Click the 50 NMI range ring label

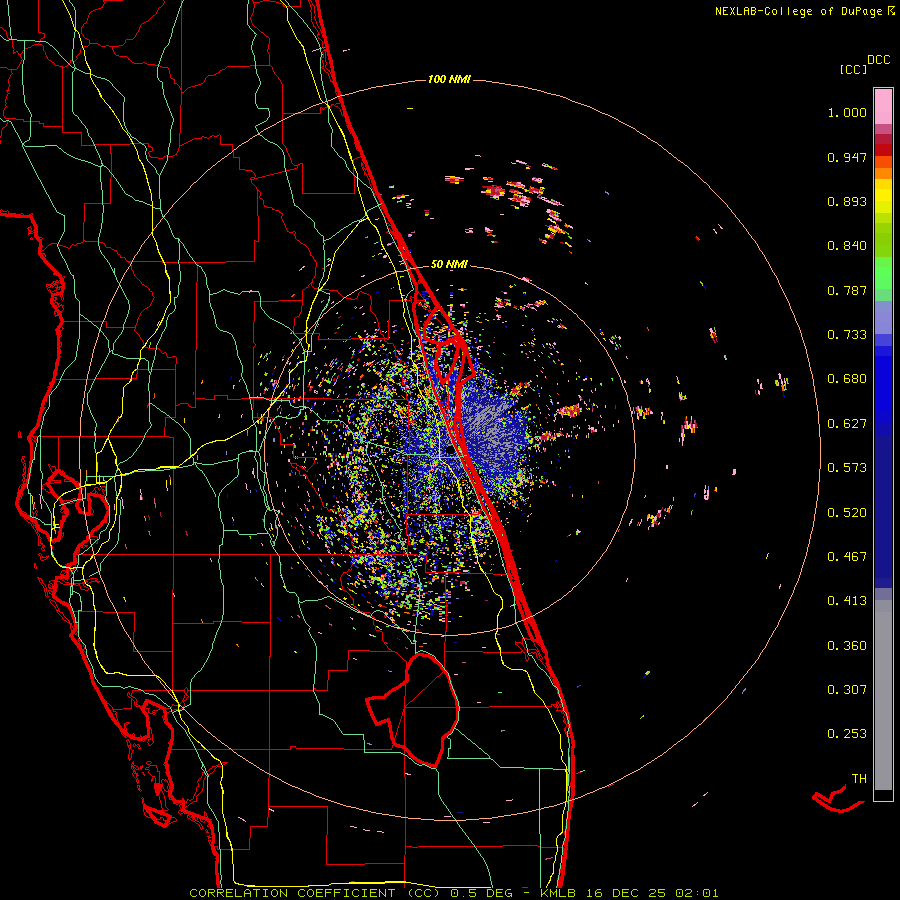tap(449, 264)
